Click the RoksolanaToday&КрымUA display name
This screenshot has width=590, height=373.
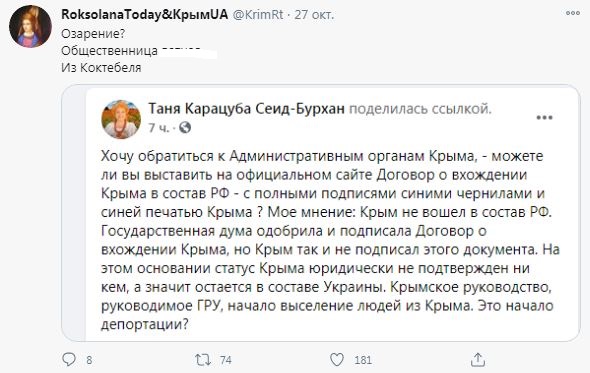tap(144, 14)
